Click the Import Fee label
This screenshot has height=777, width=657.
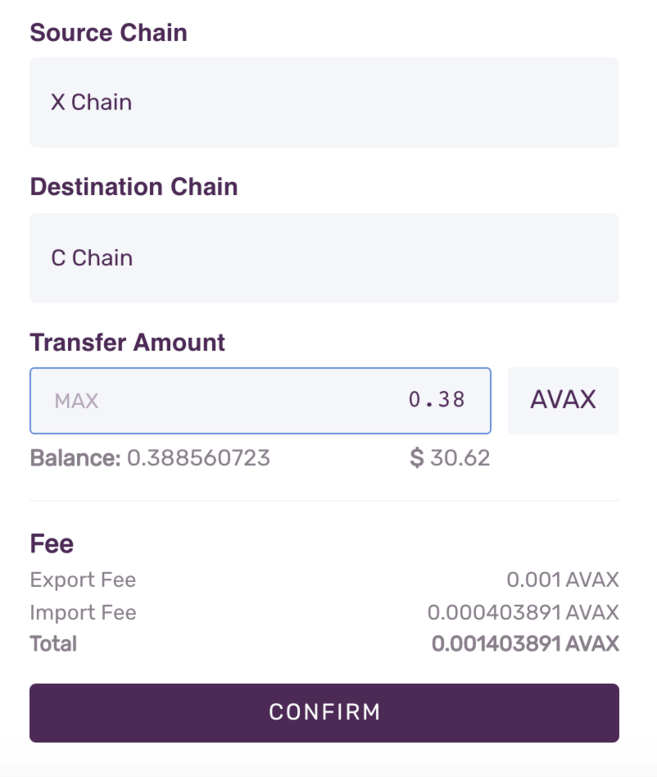pos(83,612)
